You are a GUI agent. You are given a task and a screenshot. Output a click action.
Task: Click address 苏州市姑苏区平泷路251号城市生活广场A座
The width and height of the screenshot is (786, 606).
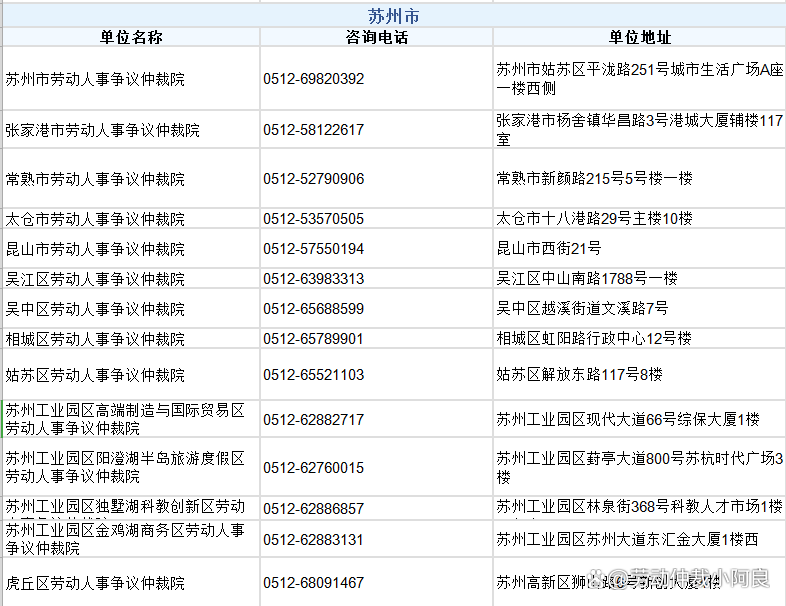(640, 79)
